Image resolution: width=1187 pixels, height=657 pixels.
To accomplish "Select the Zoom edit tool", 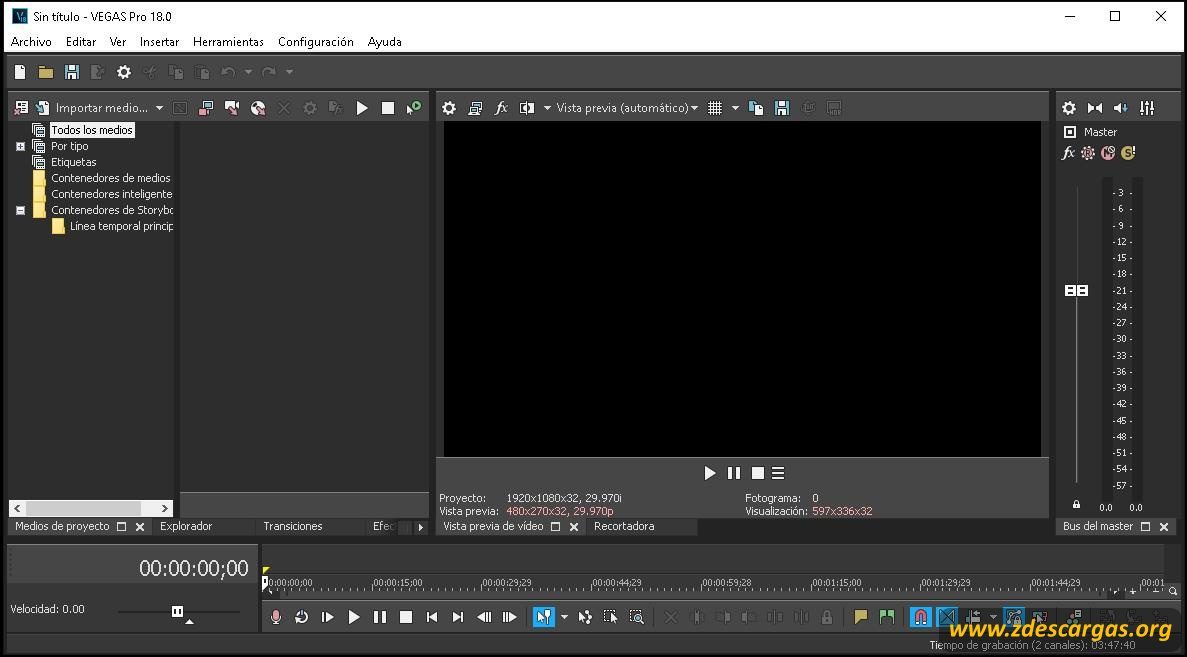I will click(637, 618).
